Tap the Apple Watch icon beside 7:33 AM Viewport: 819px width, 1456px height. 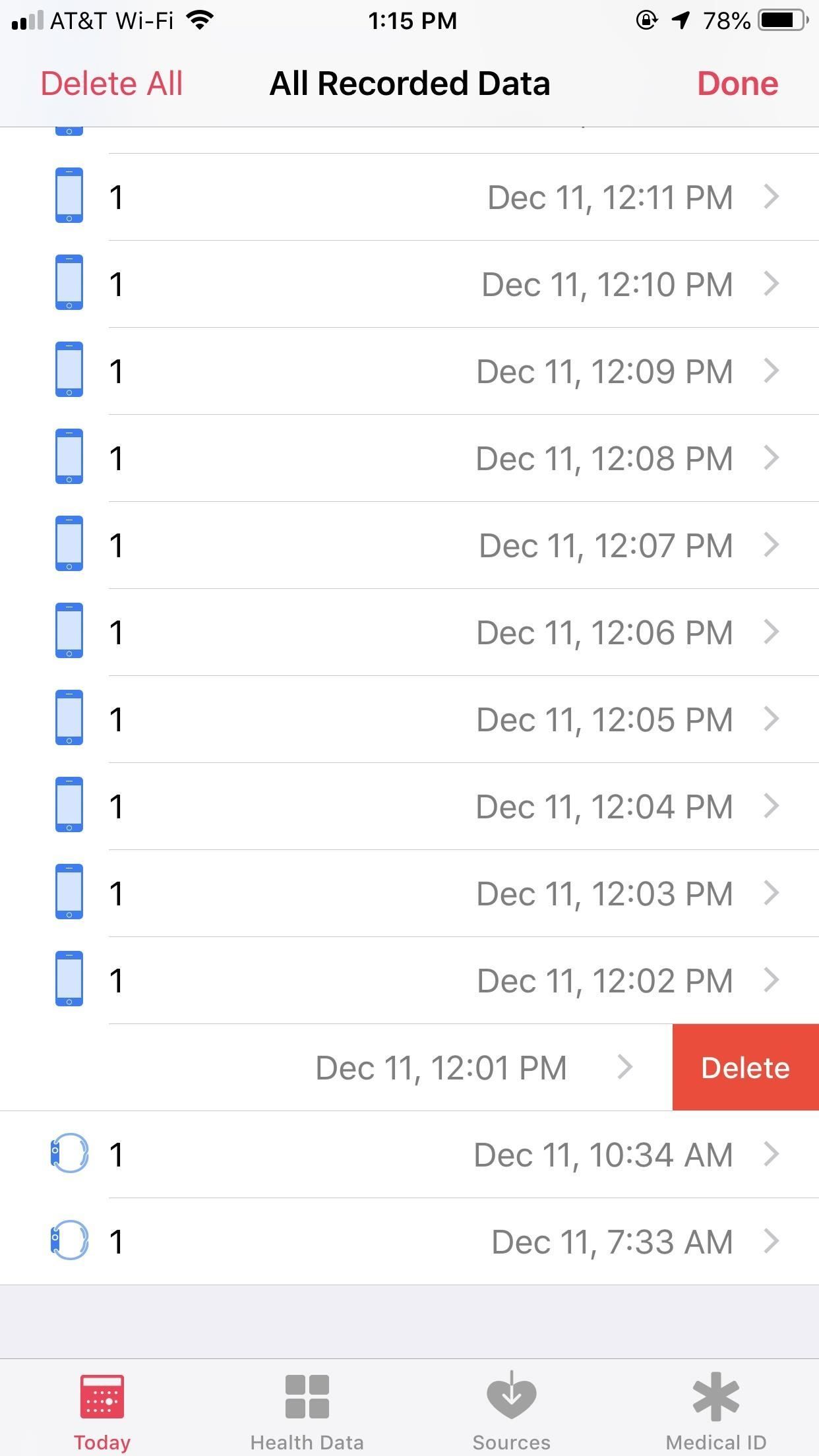(69, 1240)
